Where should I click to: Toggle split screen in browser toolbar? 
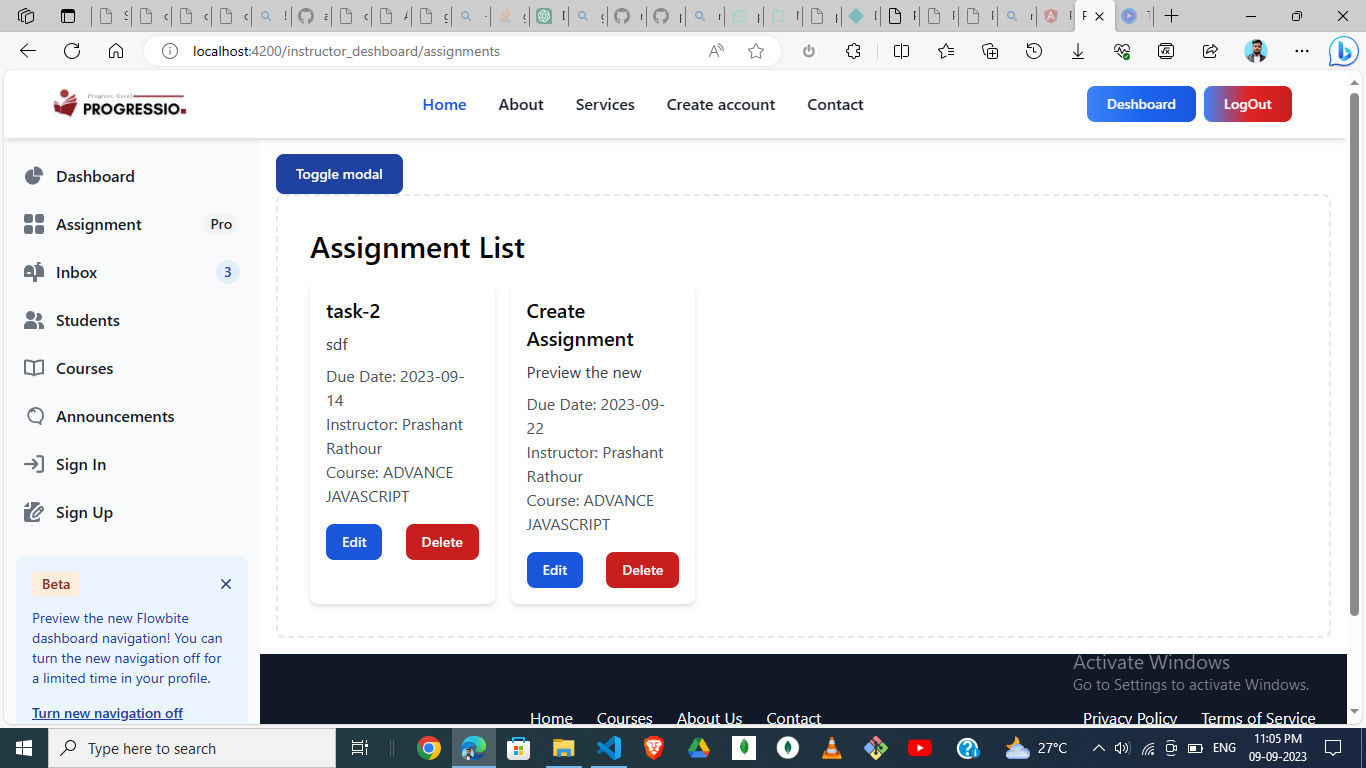(x=901, y=51)
